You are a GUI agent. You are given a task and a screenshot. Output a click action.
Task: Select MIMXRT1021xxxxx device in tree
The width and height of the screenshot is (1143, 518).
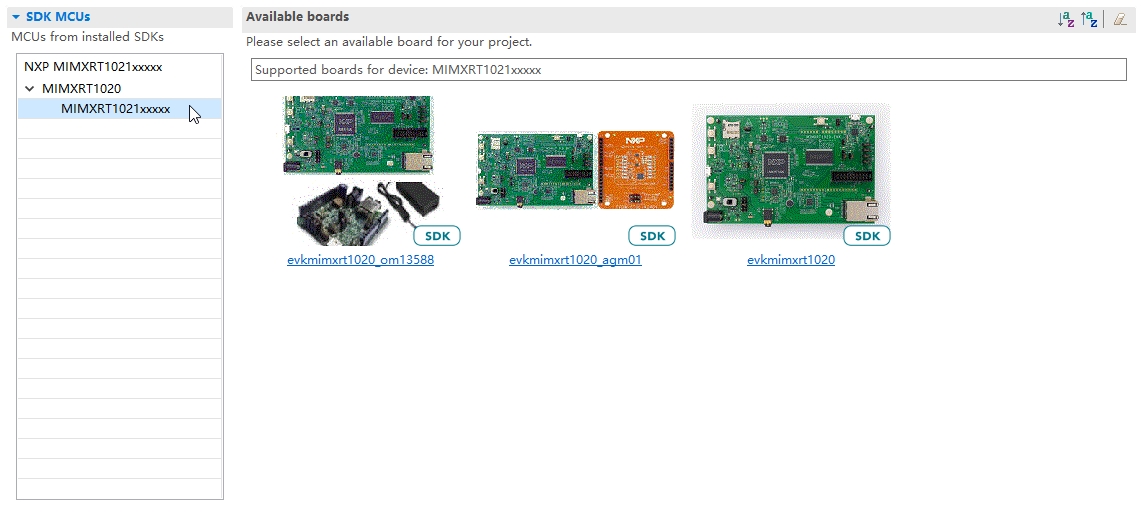point(115,109)
